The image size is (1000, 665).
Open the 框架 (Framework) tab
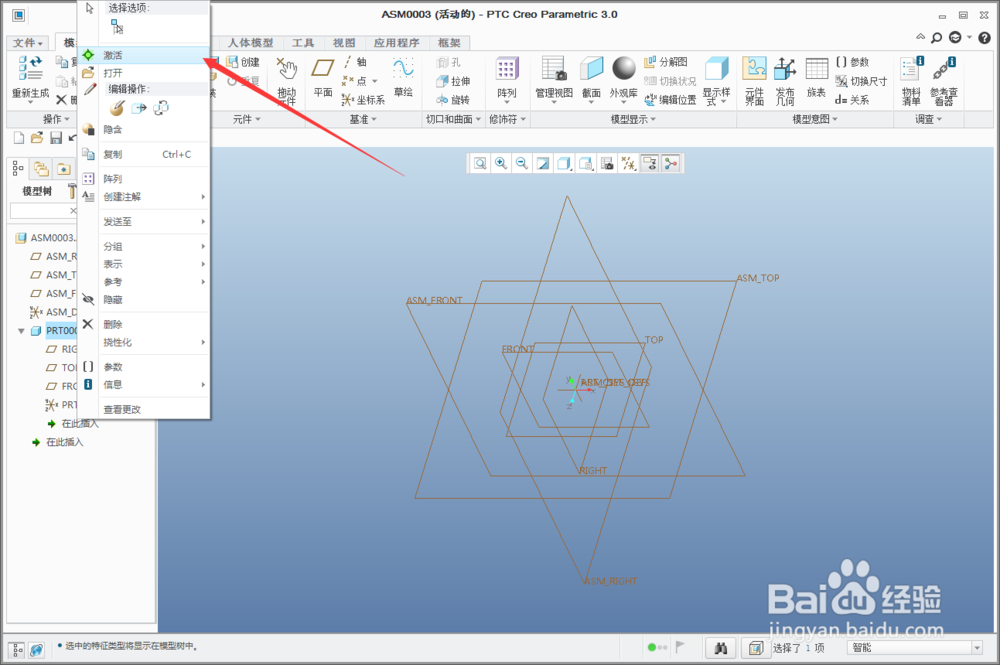click(449, 43)
